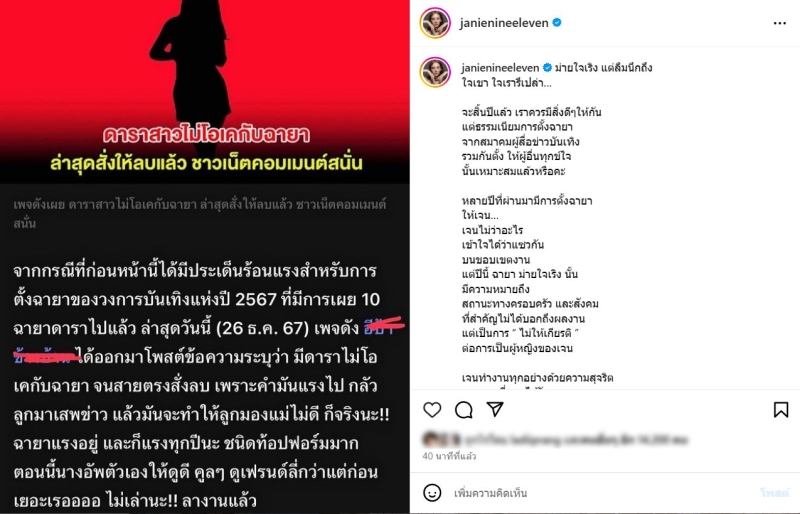
Task: Click the add comment input field
Action: click(x=602, y=493)
